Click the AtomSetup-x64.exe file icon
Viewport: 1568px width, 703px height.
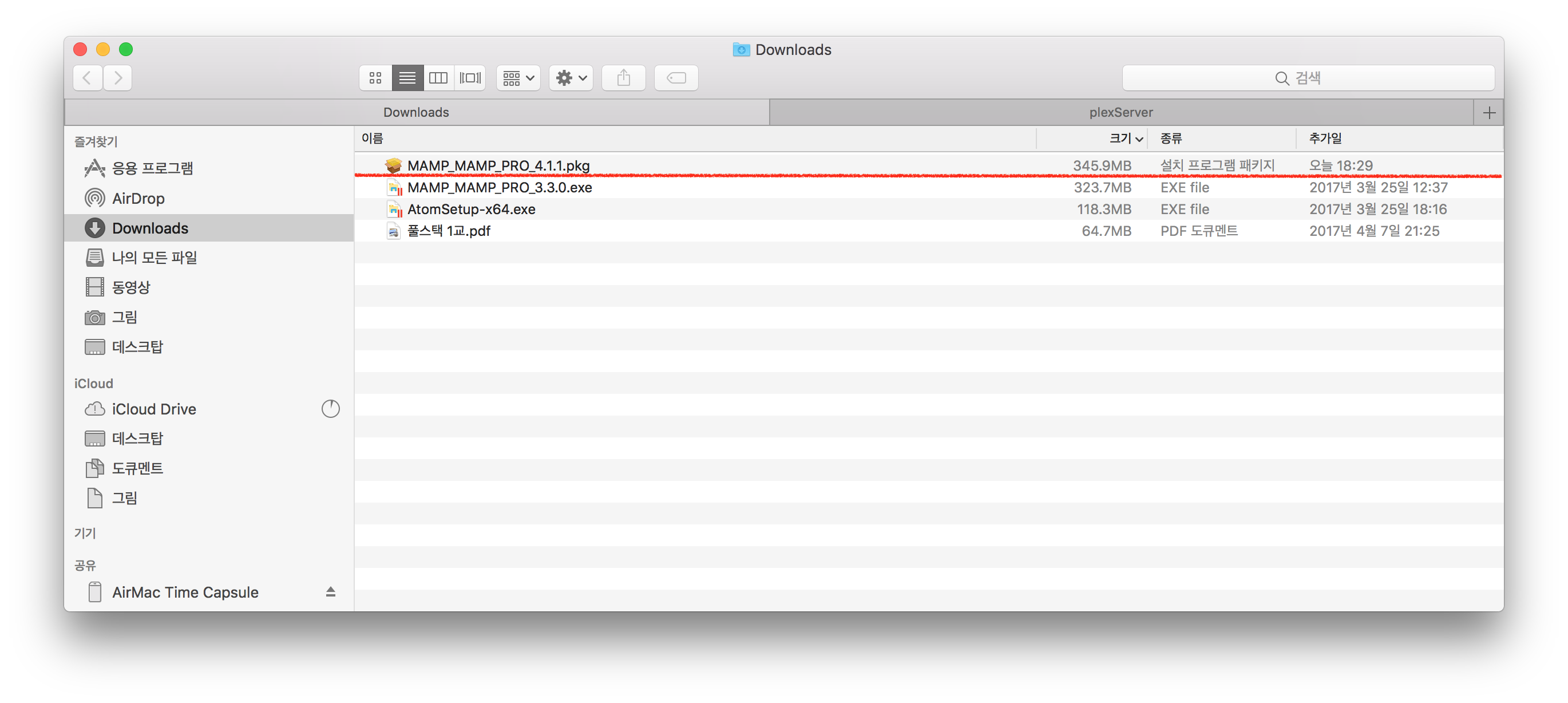394,210
